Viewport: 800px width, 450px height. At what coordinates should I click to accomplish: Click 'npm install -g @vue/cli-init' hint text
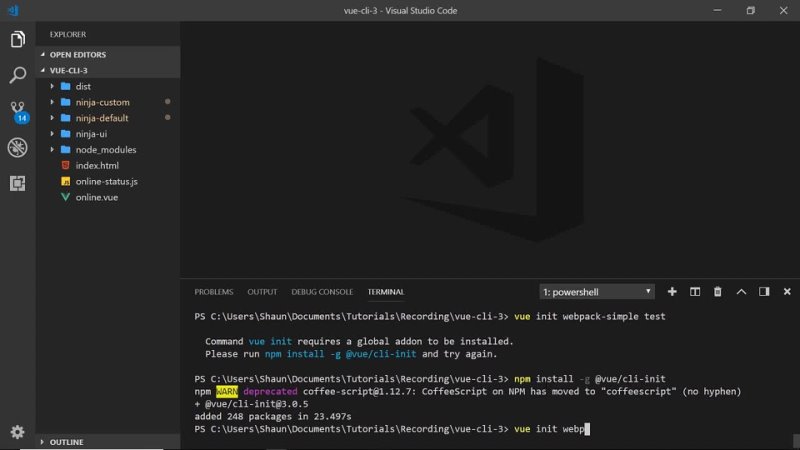pos(340,354)
